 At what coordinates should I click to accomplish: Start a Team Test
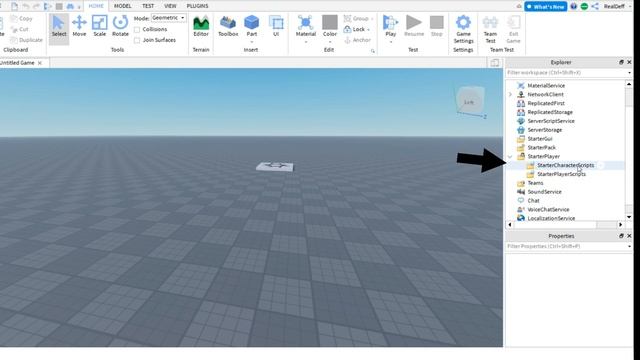490,29
